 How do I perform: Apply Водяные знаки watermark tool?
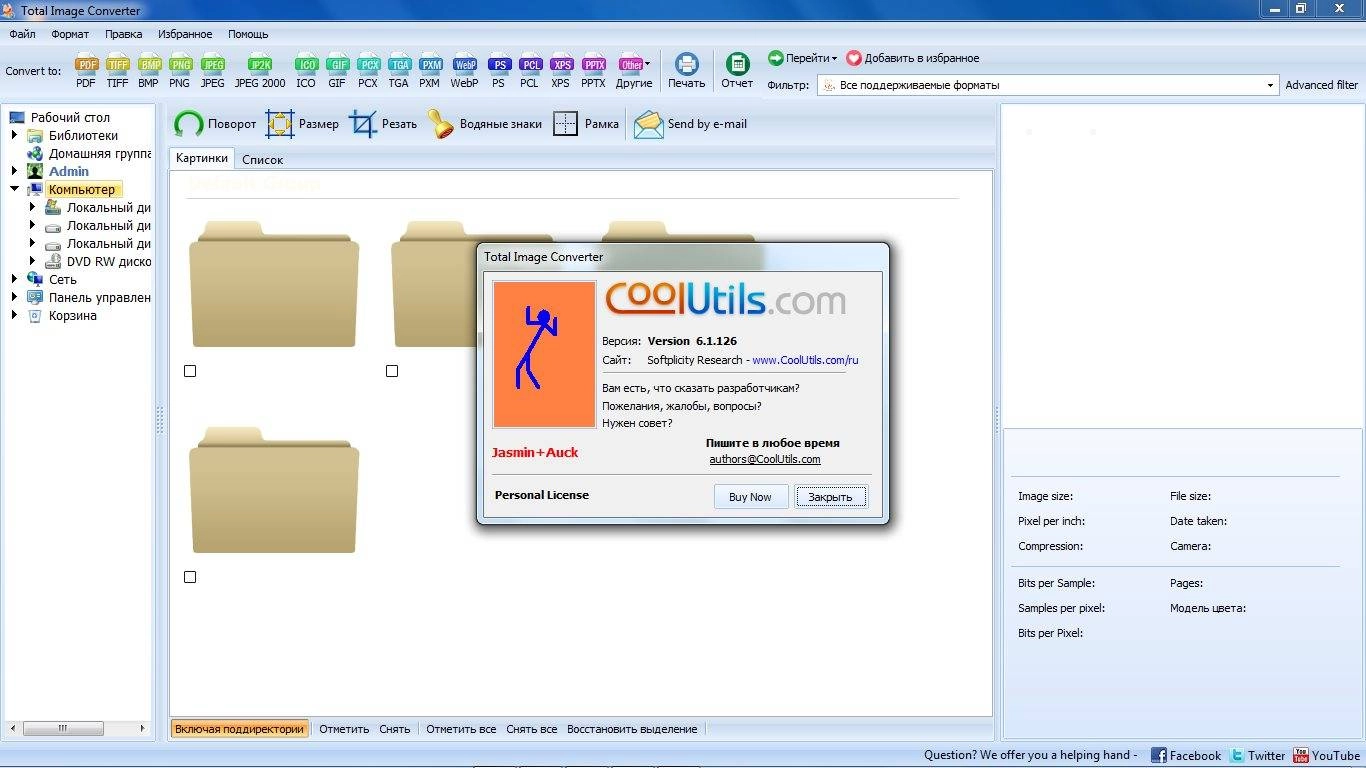(485, 124)
